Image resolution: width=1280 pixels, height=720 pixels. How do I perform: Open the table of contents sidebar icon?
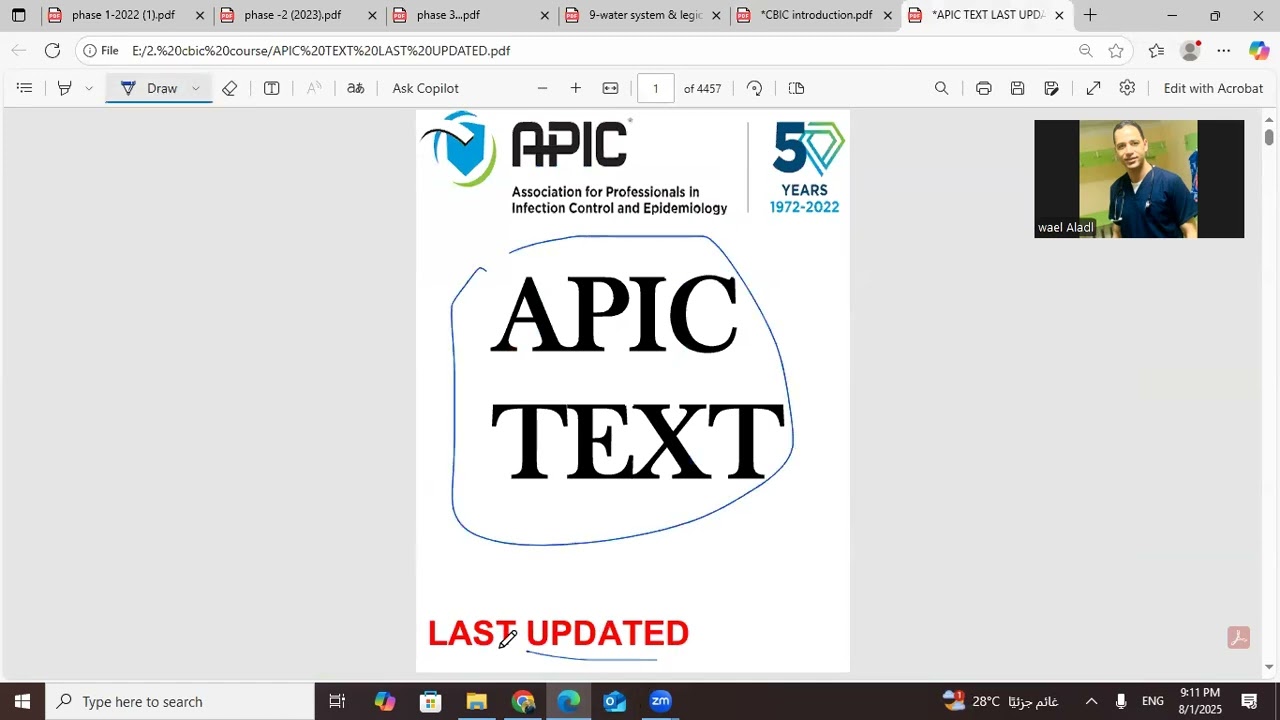coord(25,88)
